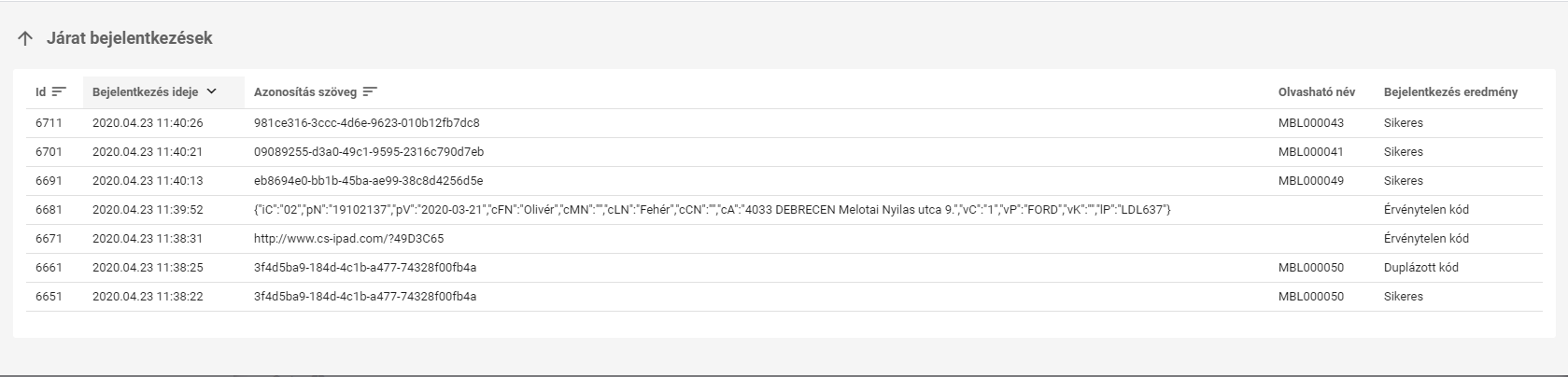
Task: Select row with Id 6651
Action: click(49, 297)
